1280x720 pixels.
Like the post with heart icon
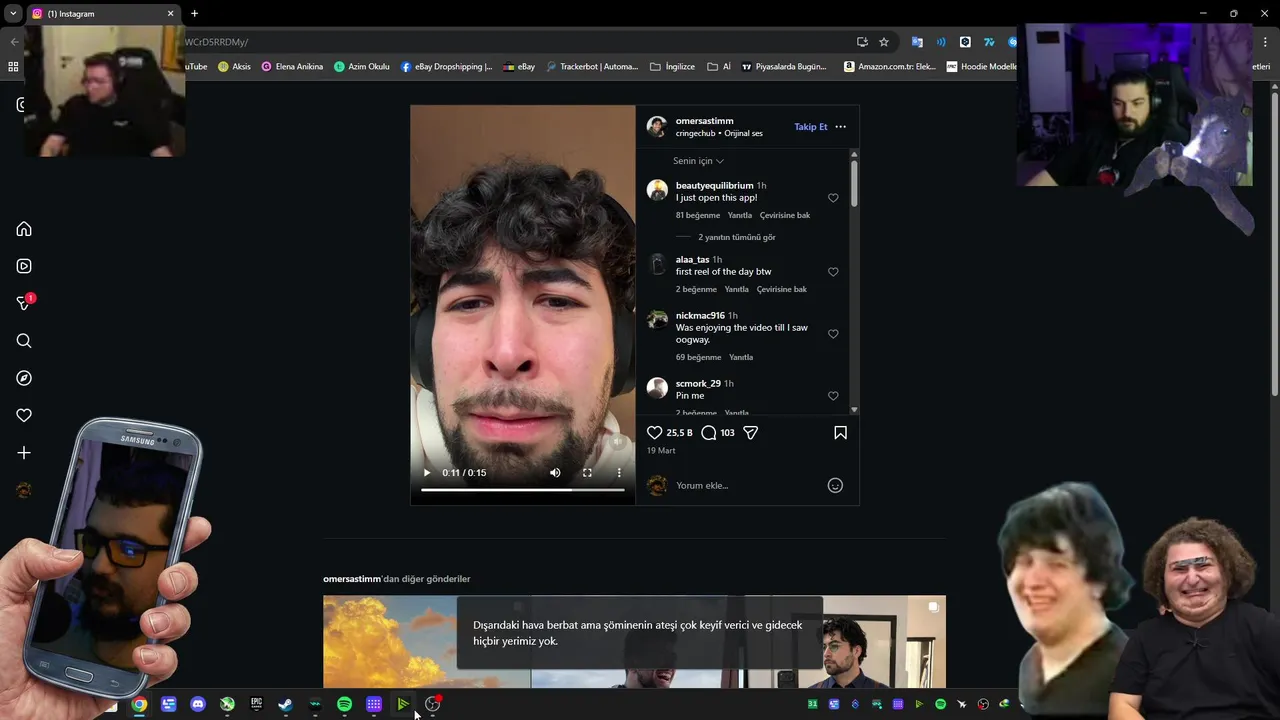[x=655, y=433]
